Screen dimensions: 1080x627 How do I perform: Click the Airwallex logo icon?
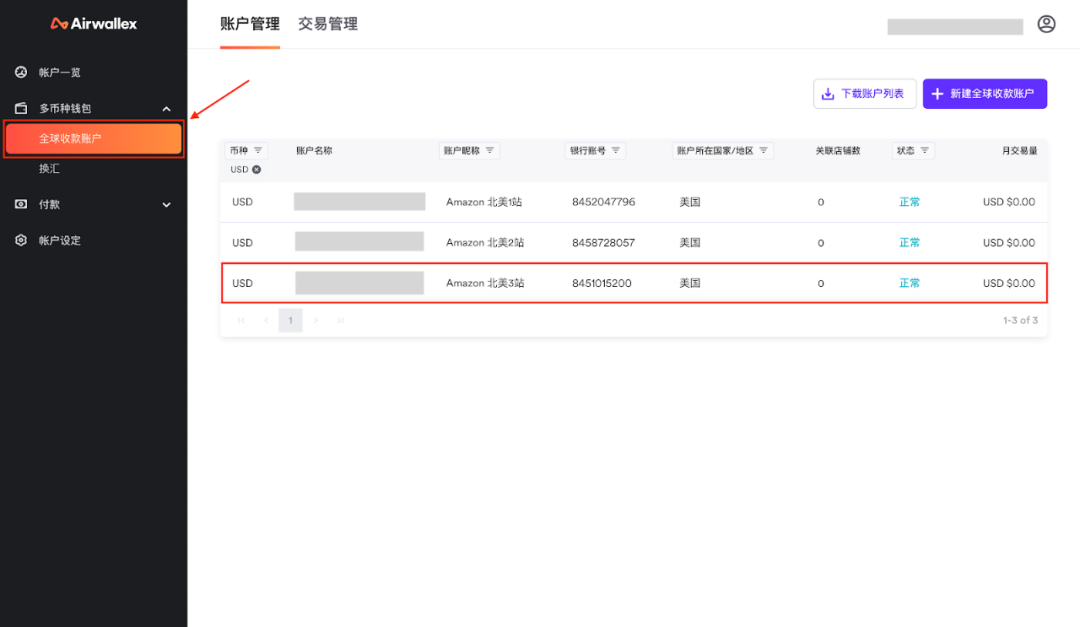pos(58,23)
